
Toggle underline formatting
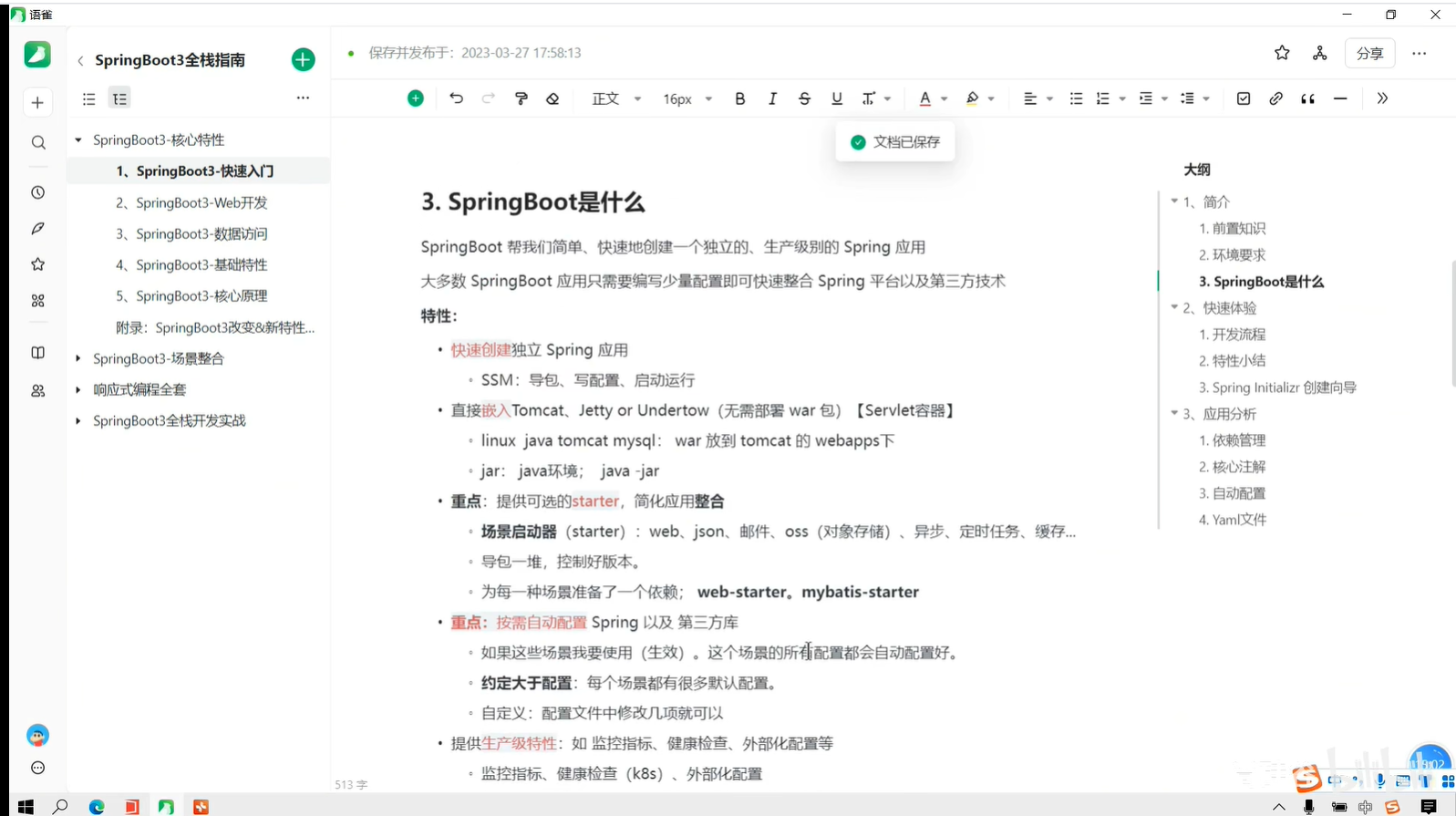click(x=837, y=98)
